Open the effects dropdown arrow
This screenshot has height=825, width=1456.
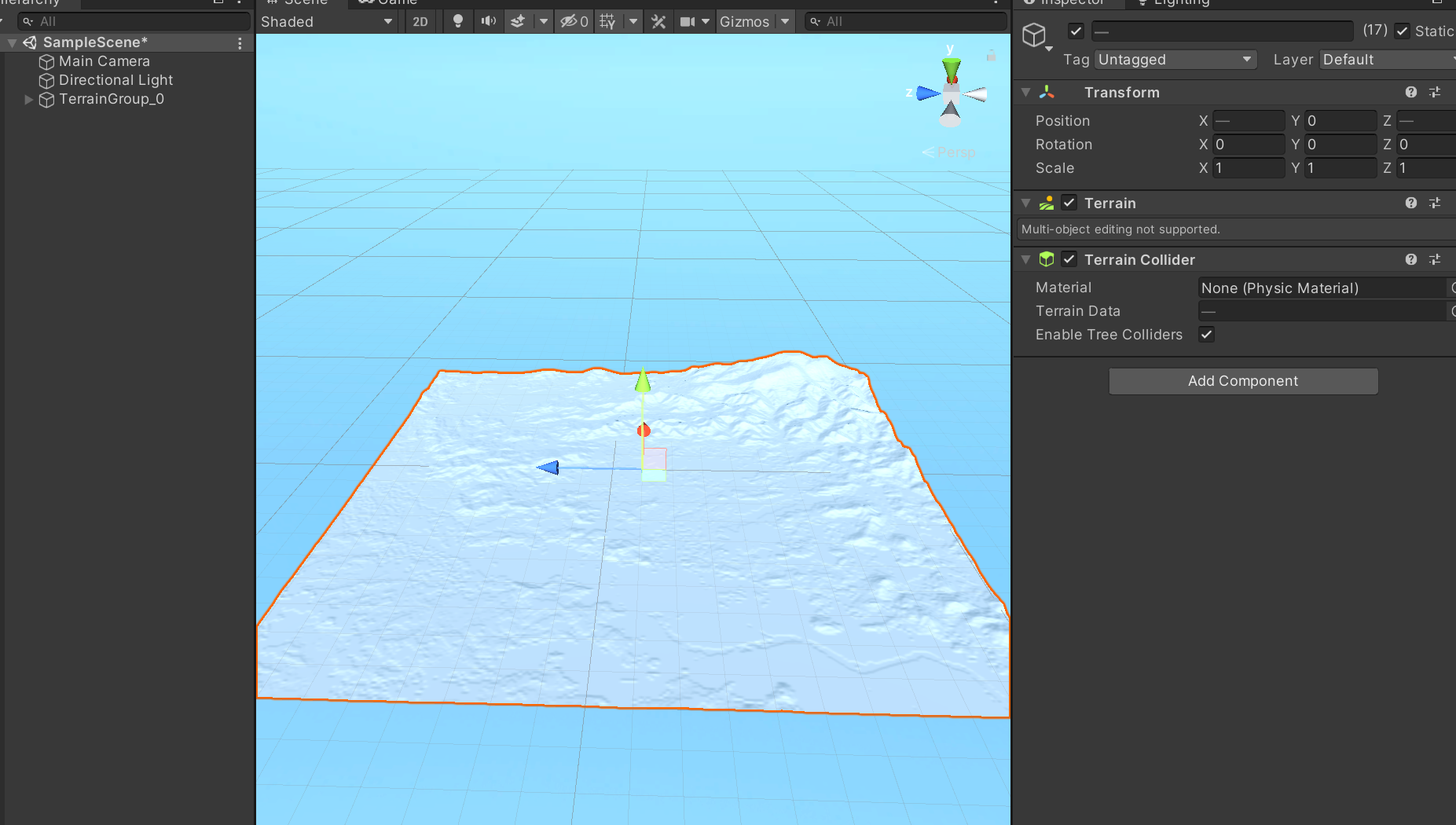tap(544, 21)
